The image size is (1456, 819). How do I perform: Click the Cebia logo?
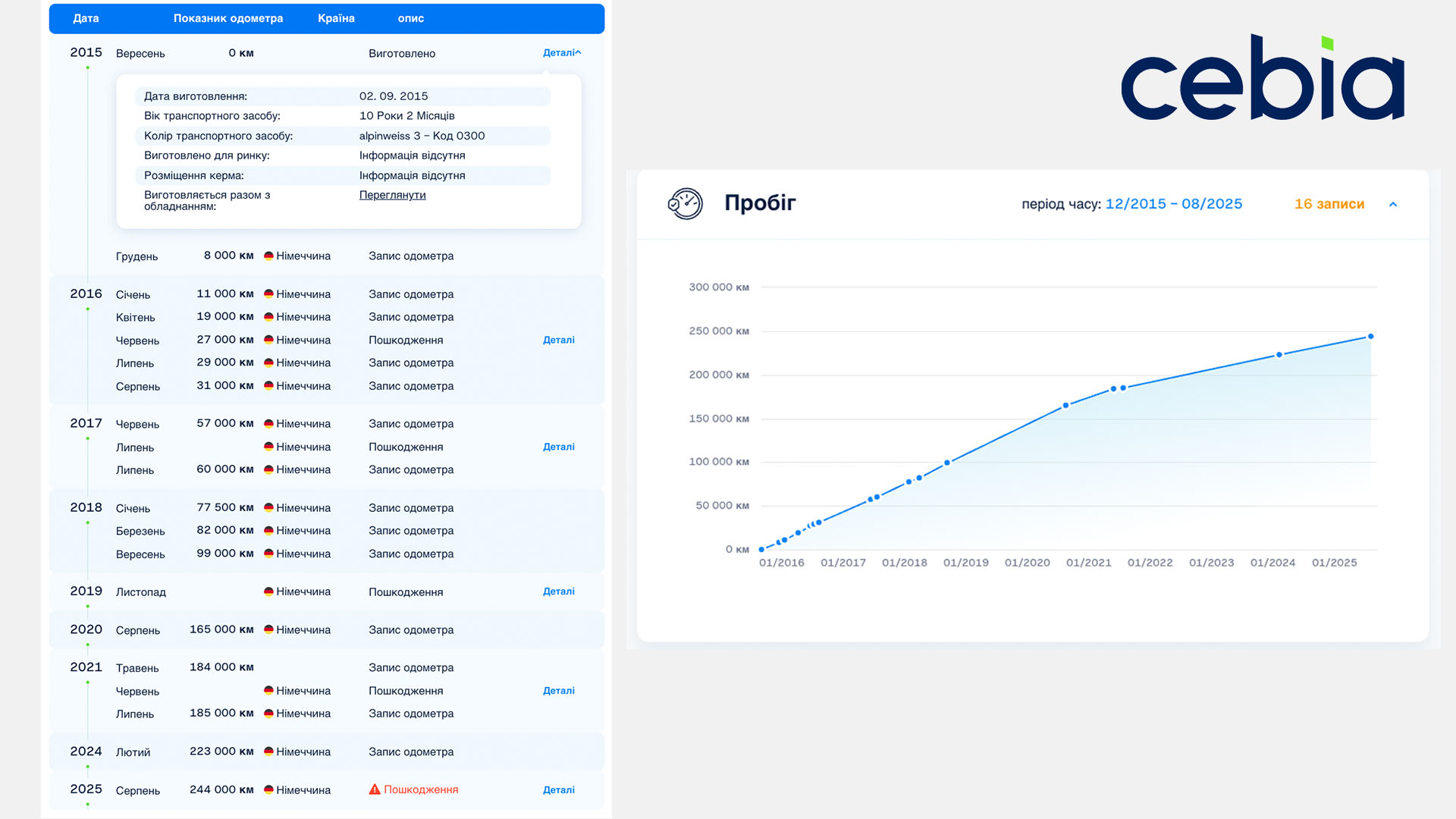1263,80
